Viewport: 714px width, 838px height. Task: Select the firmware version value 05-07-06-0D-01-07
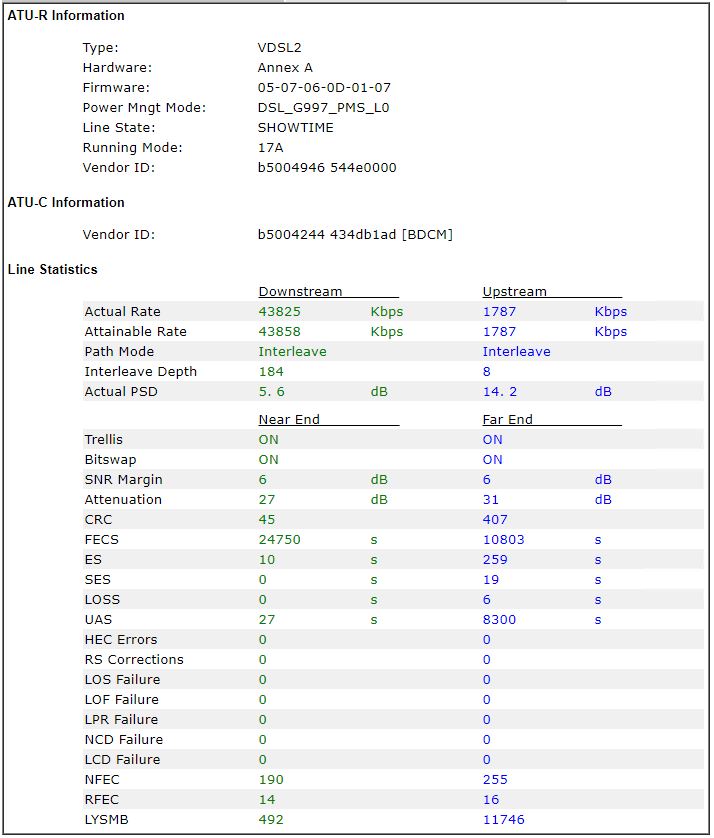(324, 88)
